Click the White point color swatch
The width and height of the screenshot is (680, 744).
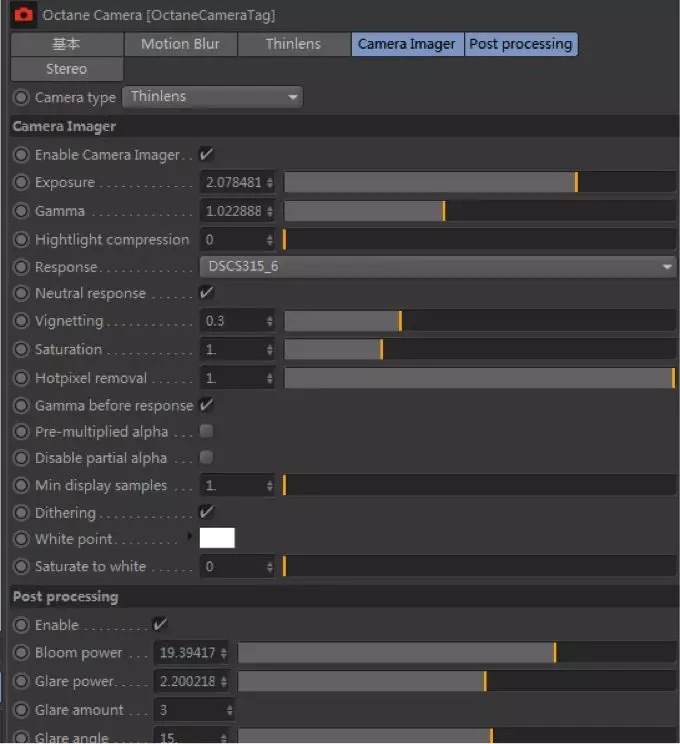(217, 539)
